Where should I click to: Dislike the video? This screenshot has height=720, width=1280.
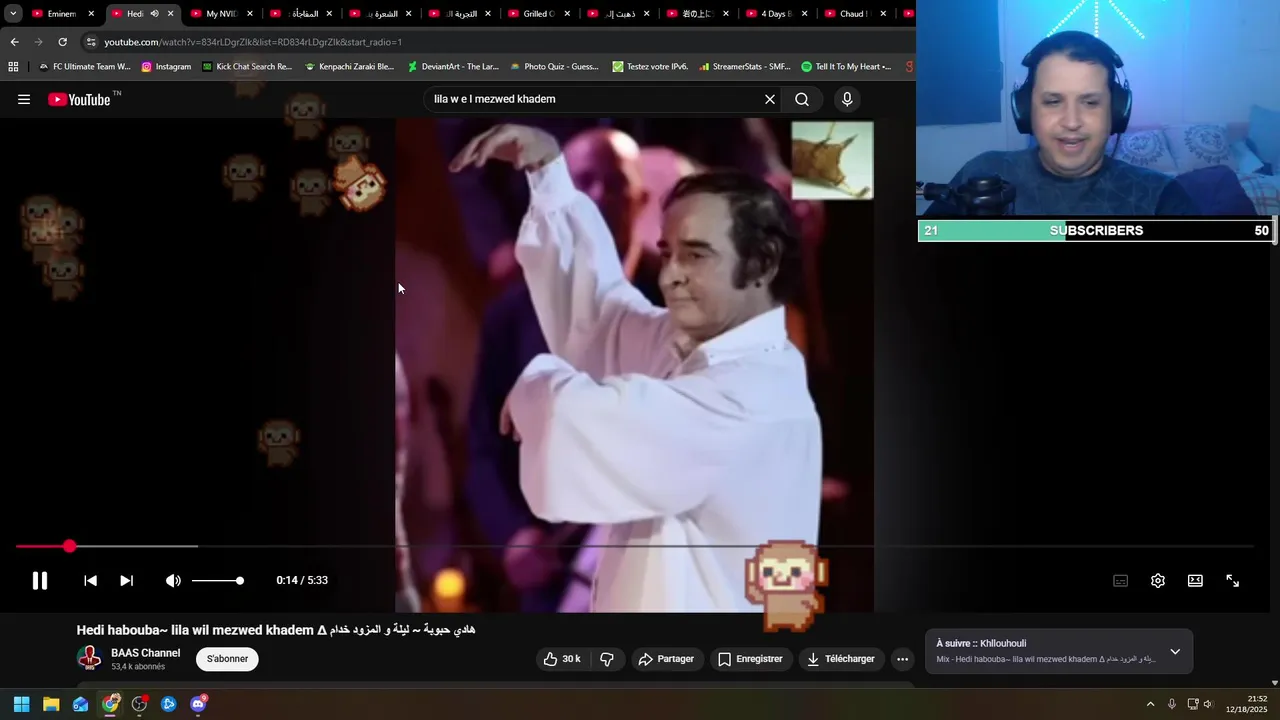tap(606, 659)
